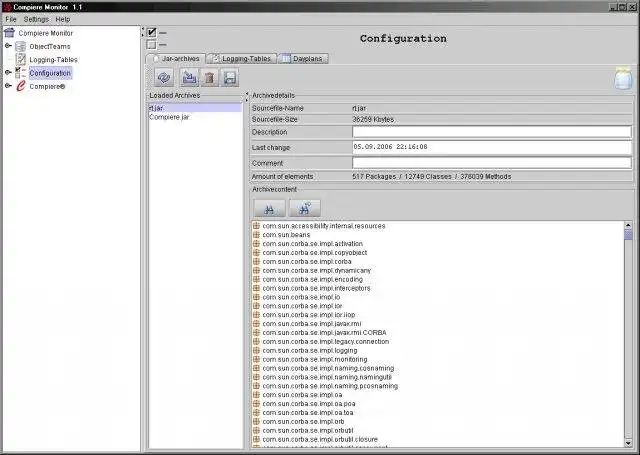Click the jar icon at top right
The width and height of the screenshot is (640, 455).
coord(623,78)
